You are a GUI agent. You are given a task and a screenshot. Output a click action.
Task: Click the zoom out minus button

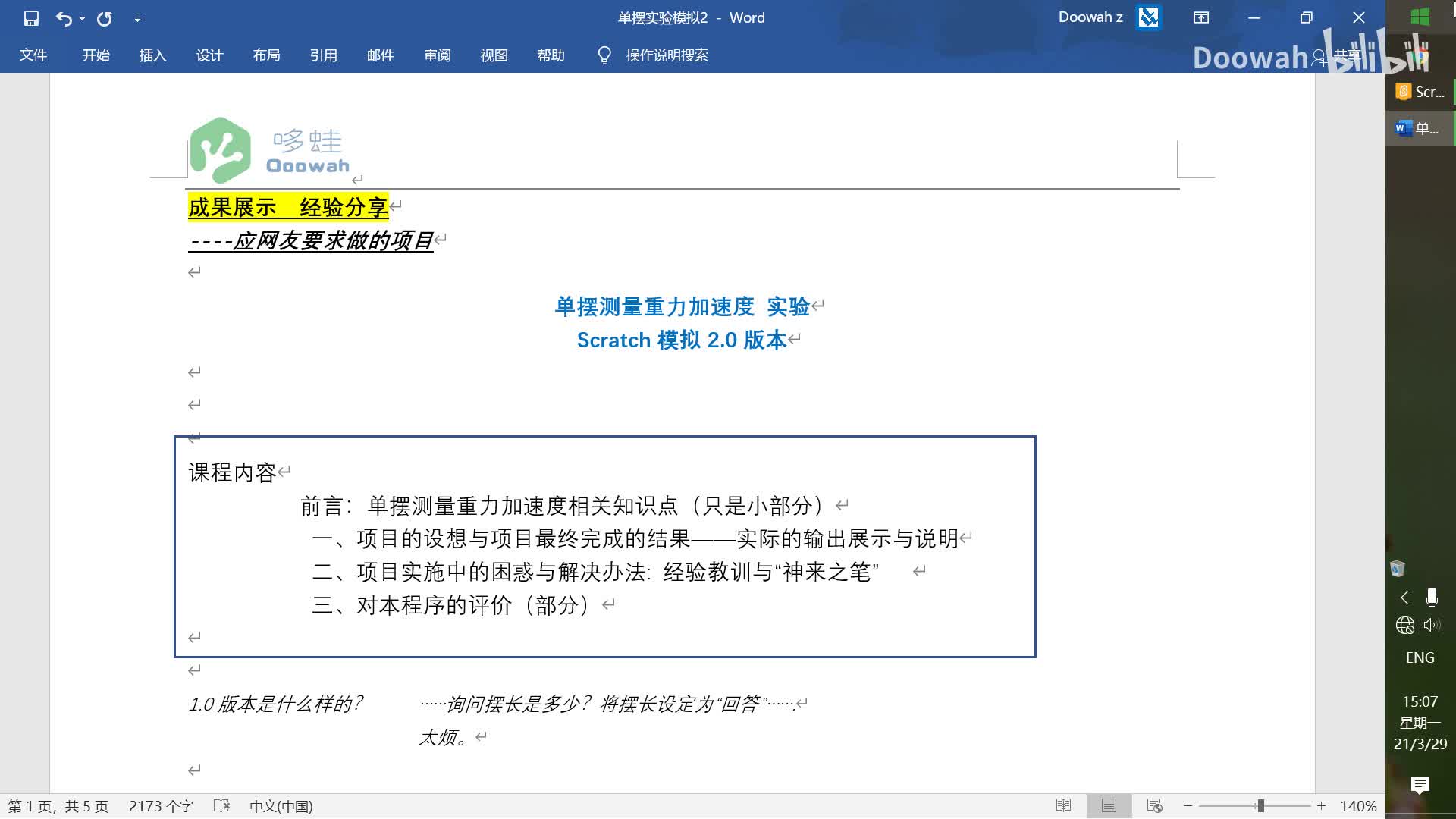click(x=1188, y=806)
